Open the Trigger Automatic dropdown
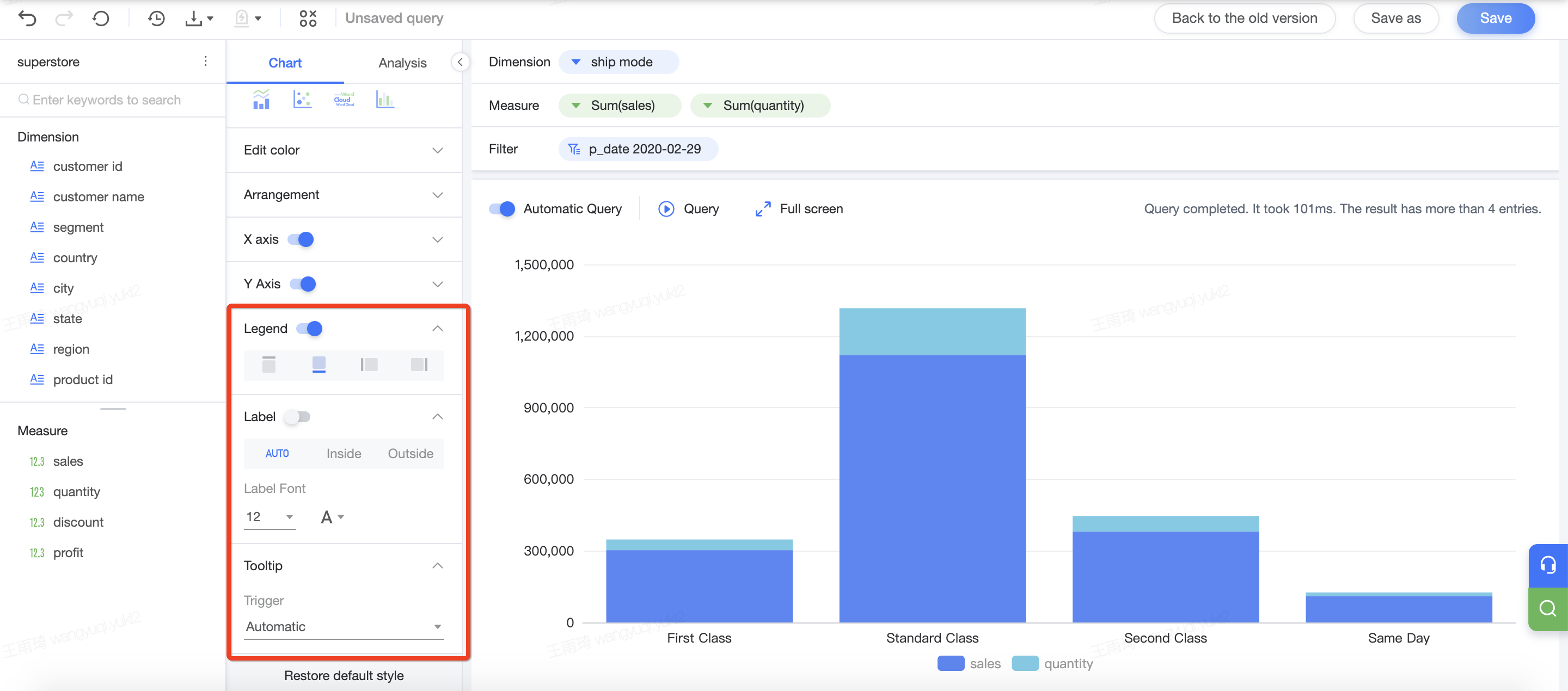The image size is (1568, 691). [344, 626]
